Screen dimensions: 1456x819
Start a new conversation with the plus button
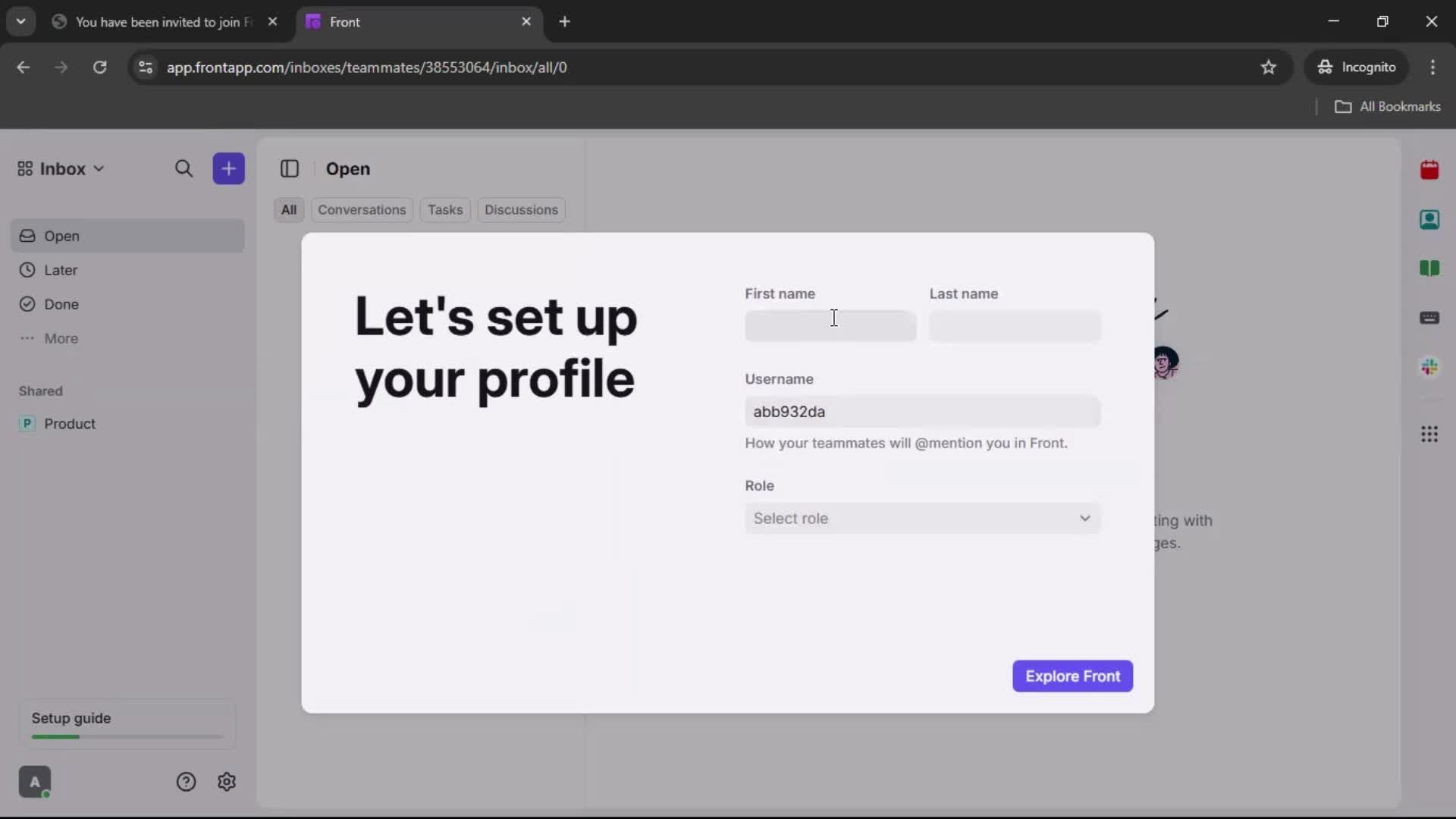tap(228, 168)
